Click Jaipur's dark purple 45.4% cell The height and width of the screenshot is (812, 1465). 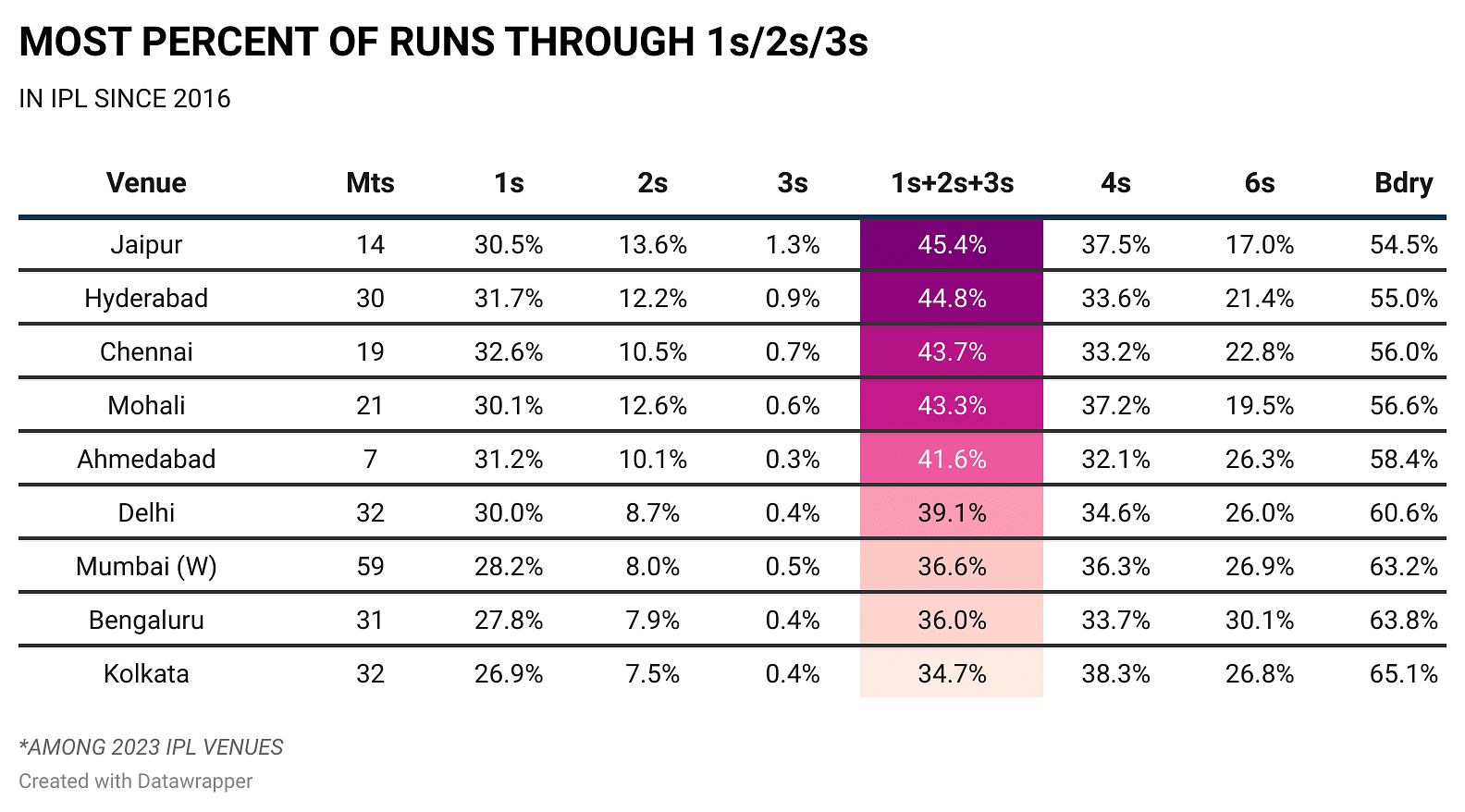coord(952,245)
